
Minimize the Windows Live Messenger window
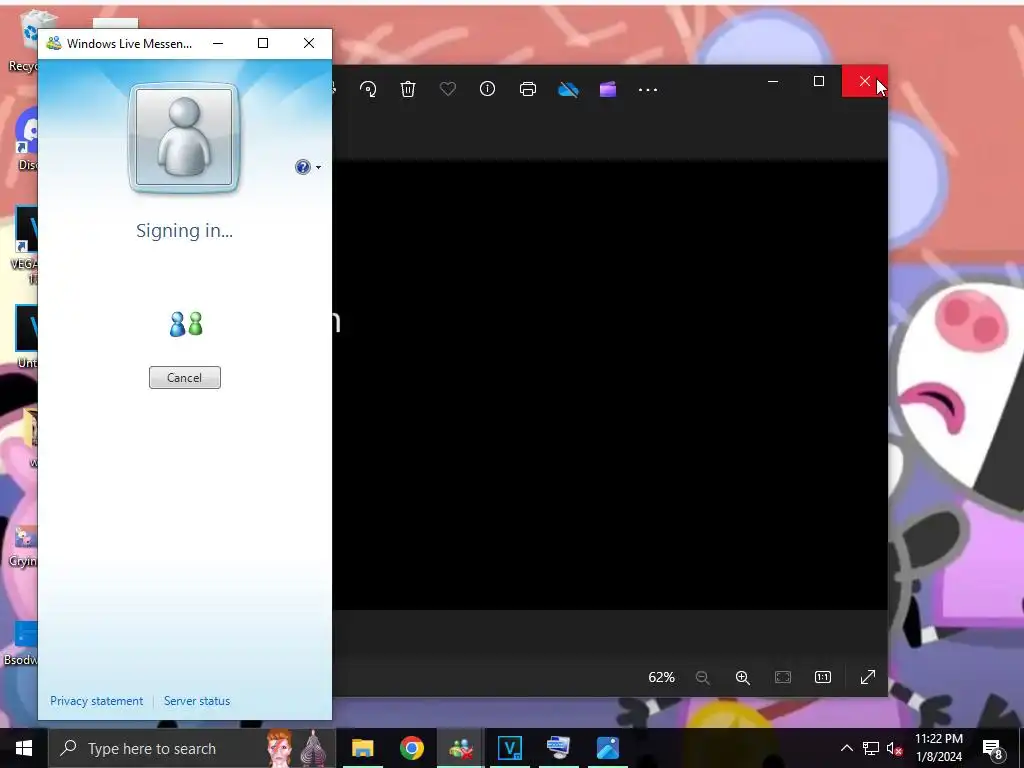coord(218,43)
